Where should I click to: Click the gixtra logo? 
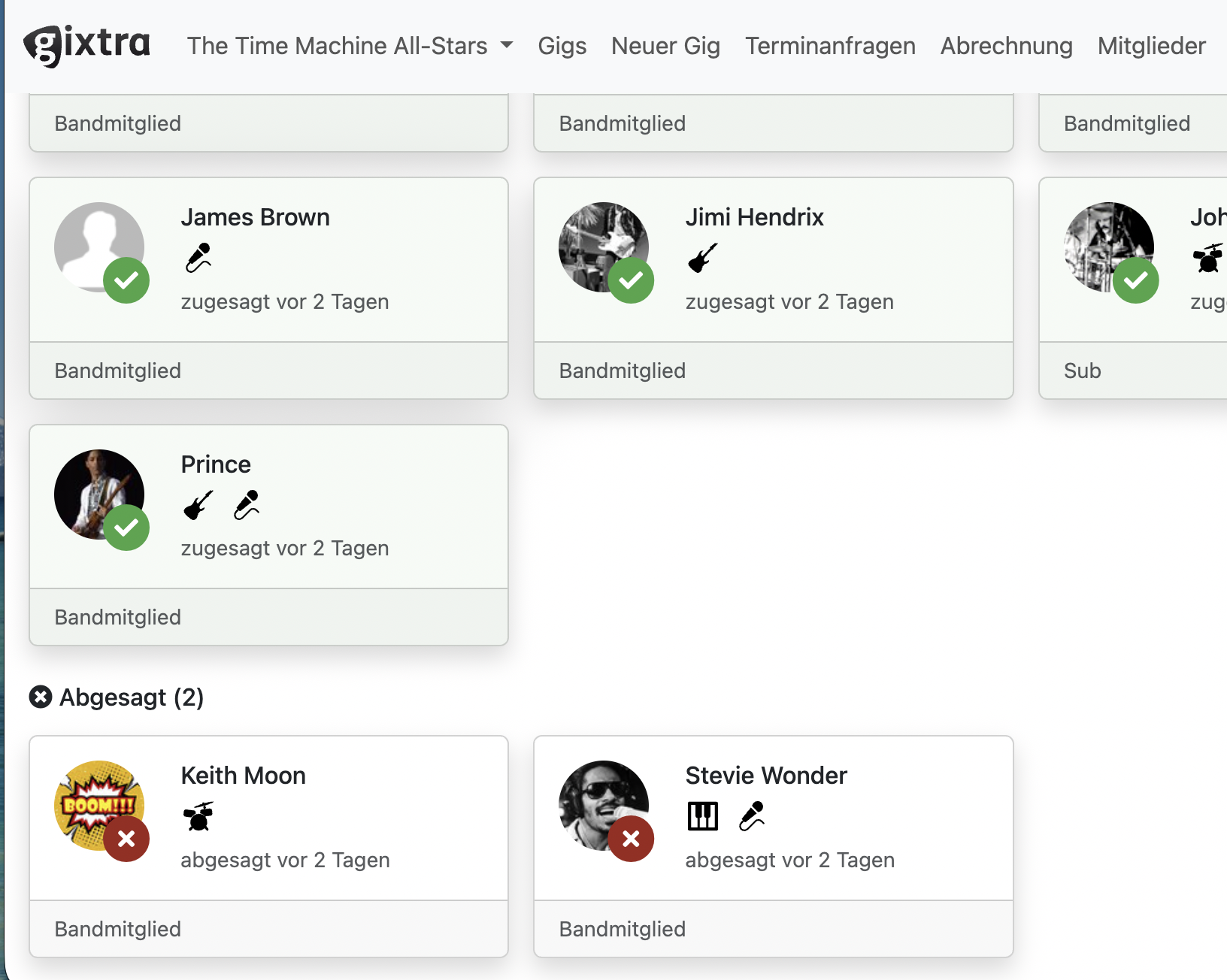click(x=87, y=45)
